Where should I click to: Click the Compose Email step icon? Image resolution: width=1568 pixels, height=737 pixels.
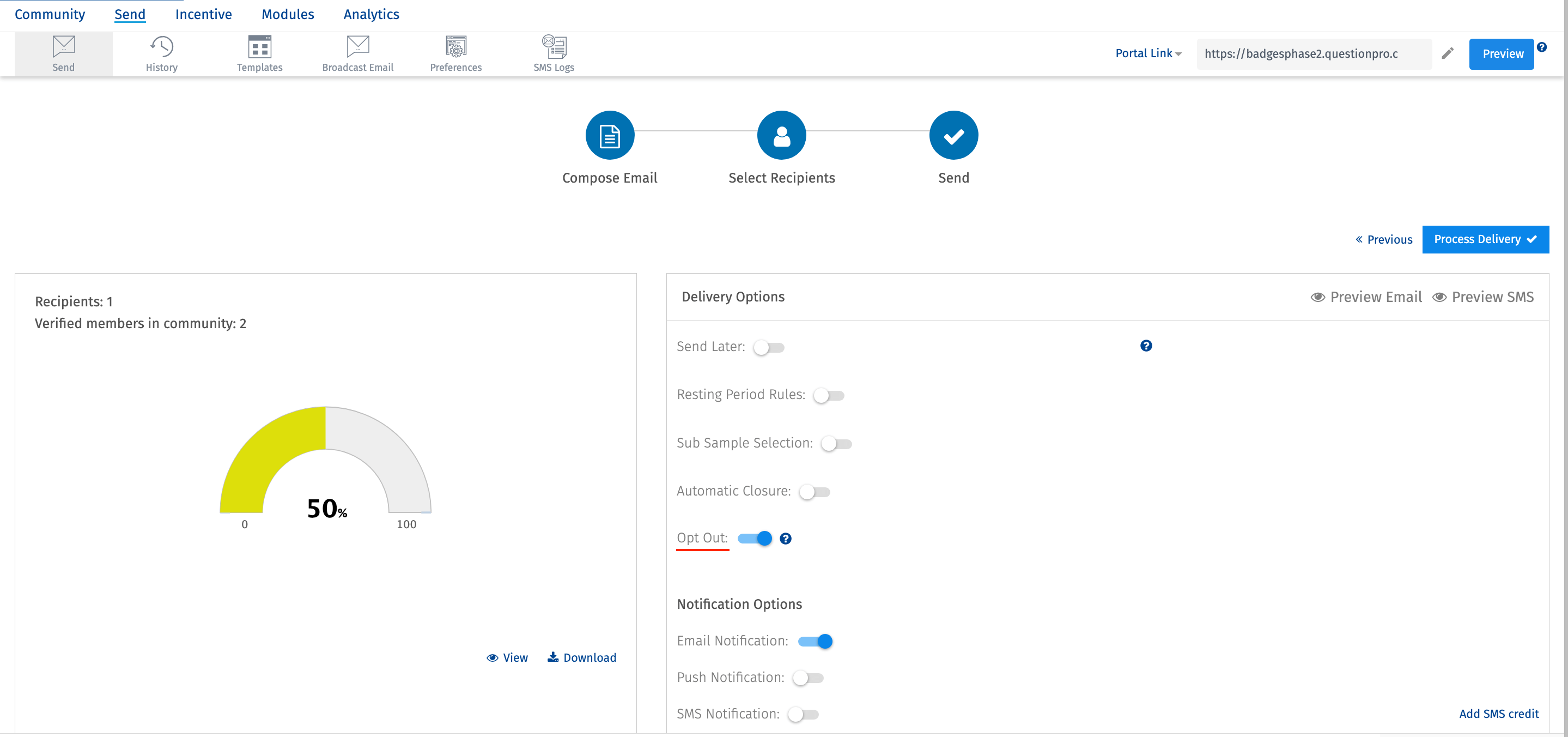609,135
